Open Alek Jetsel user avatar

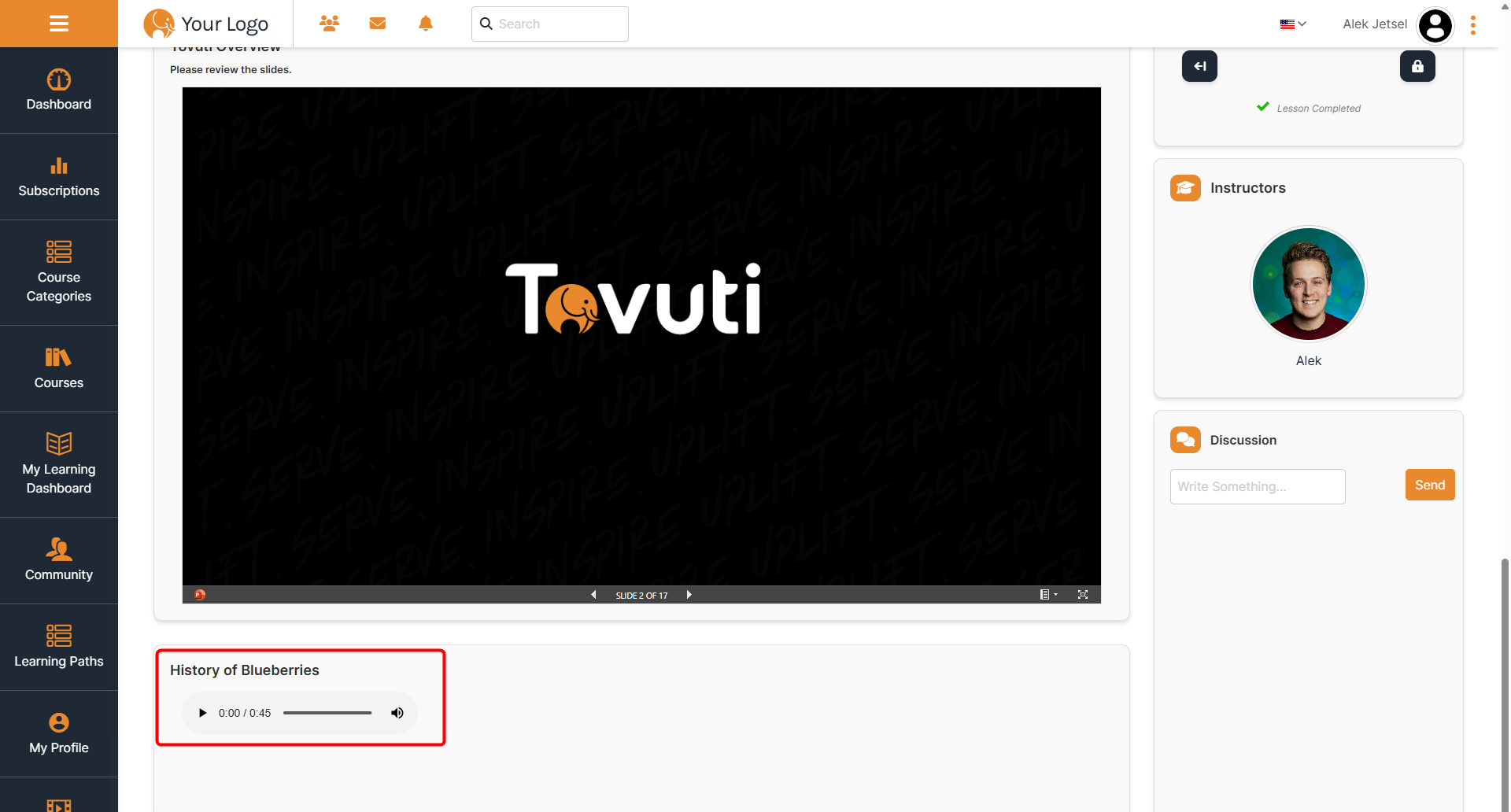[x=1435, y=26]
